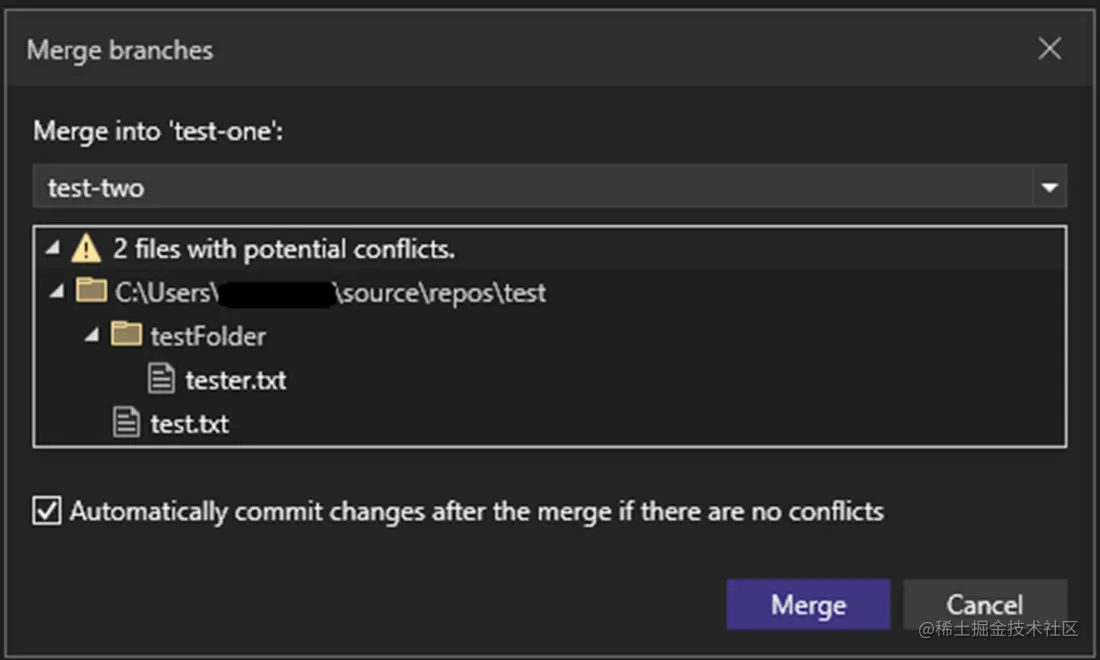Click the file icon beside tester.txt

tap(162, 378)
